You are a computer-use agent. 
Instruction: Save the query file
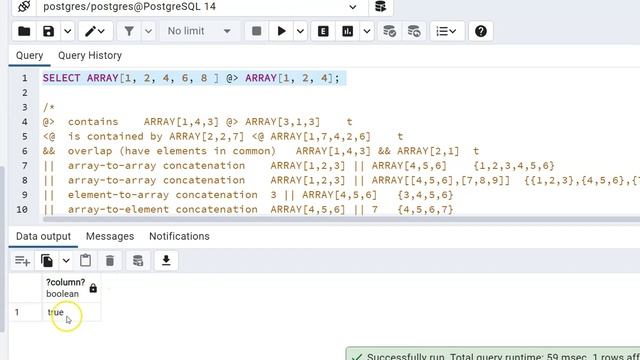point(48,31)
